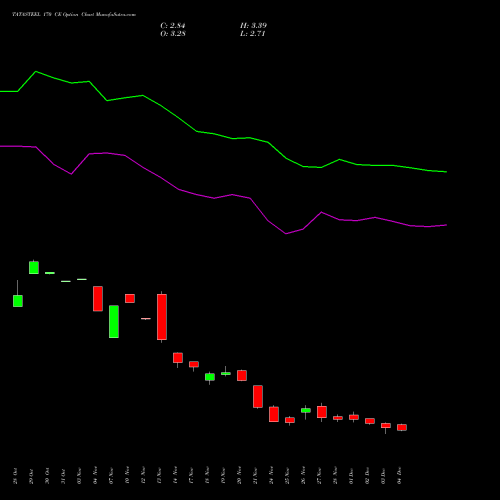Select the 04 Nov date label
The image size is (500, 500).
95,476
